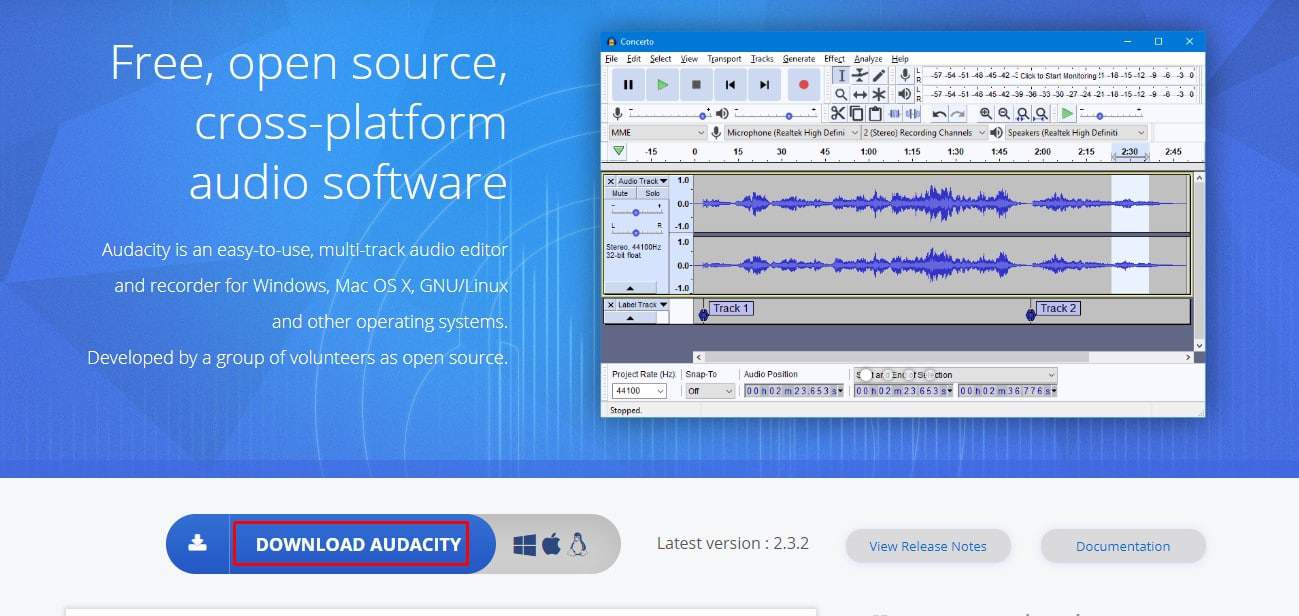Open the MME audio host dropdown
This screenshot has width=1299, height=616.
point(657,132)
